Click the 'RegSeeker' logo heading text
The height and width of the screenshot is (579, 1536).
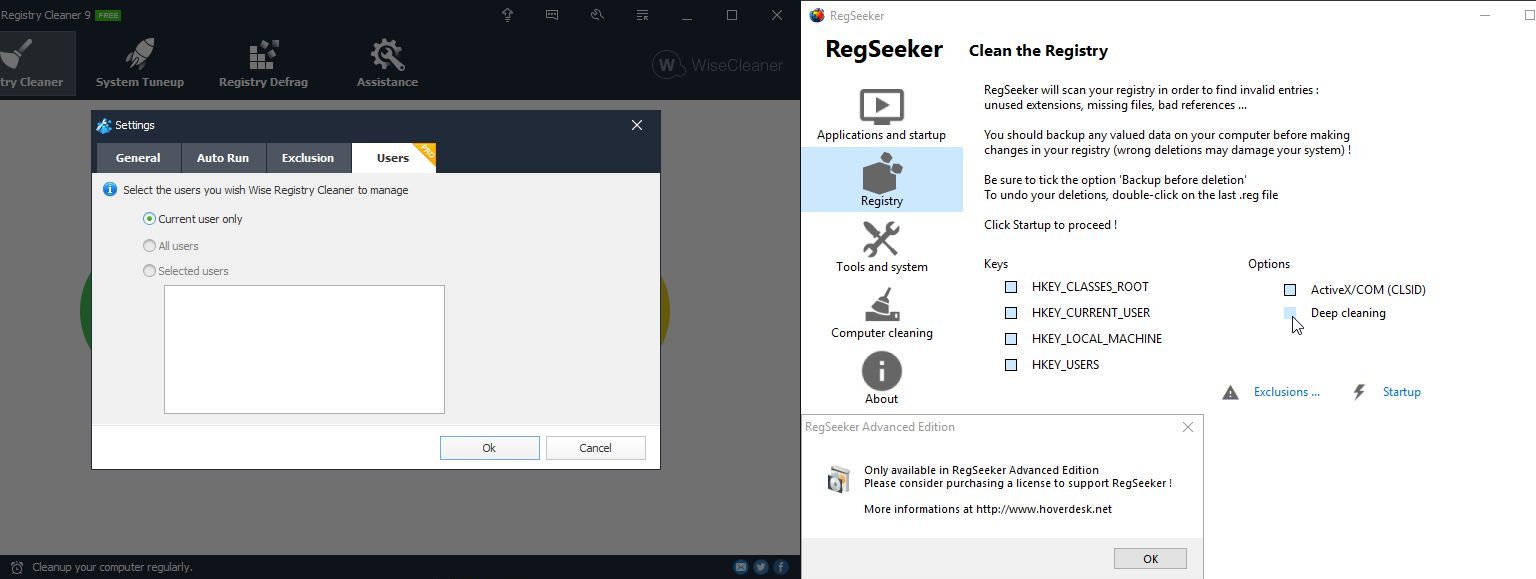[884, 49]
